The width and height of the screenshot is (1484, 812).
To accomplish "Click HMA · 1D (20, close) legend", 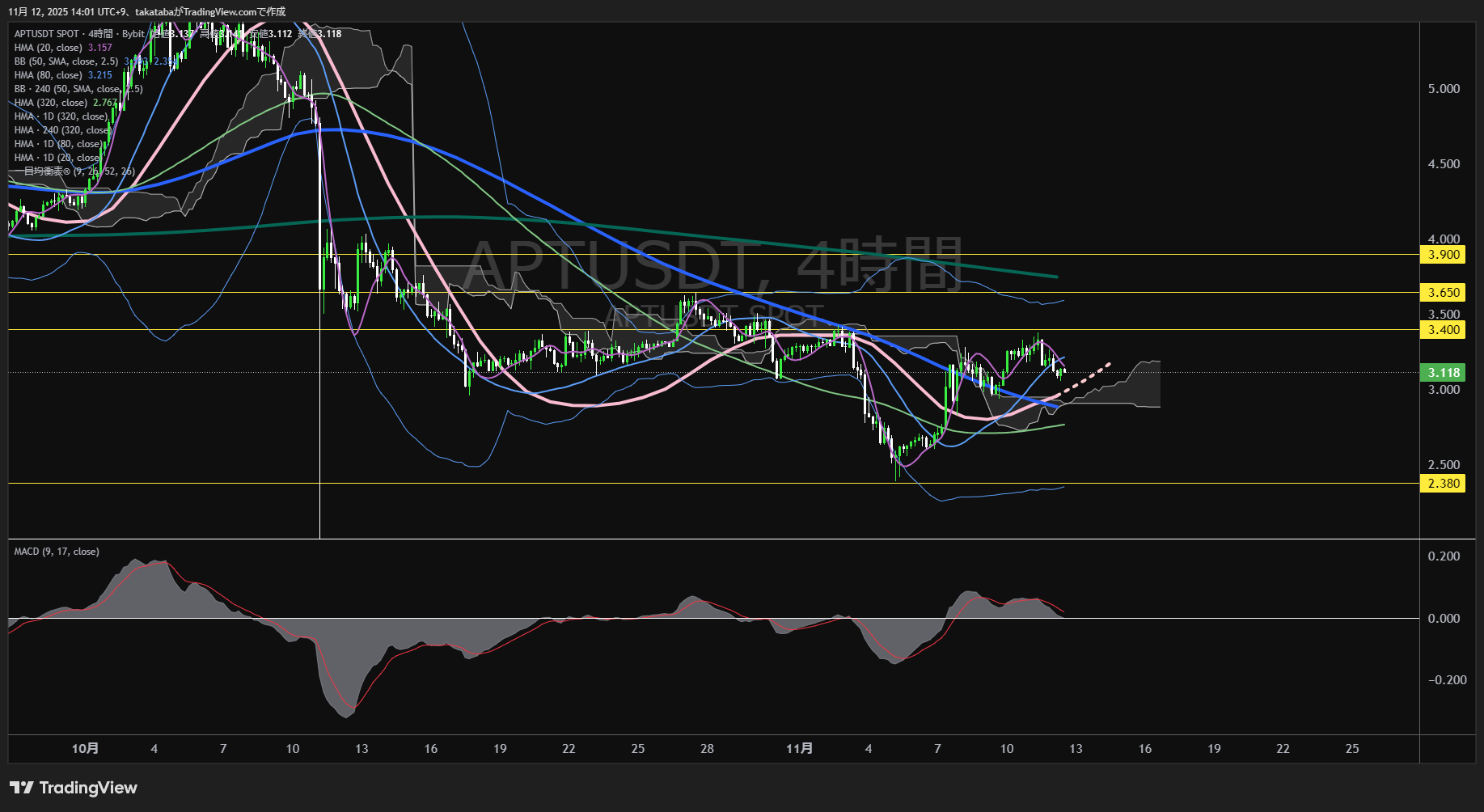I will pyautogui.click(x=57, y=158).
